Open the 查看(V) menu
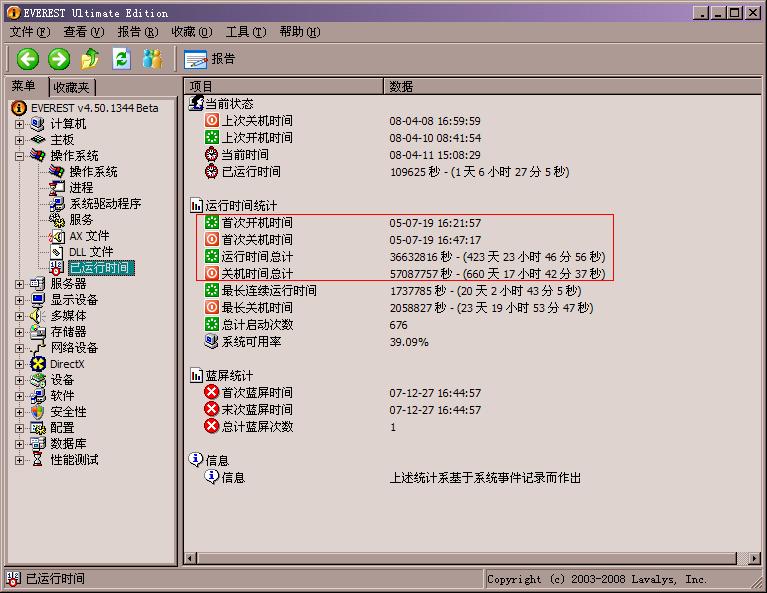 84,32
